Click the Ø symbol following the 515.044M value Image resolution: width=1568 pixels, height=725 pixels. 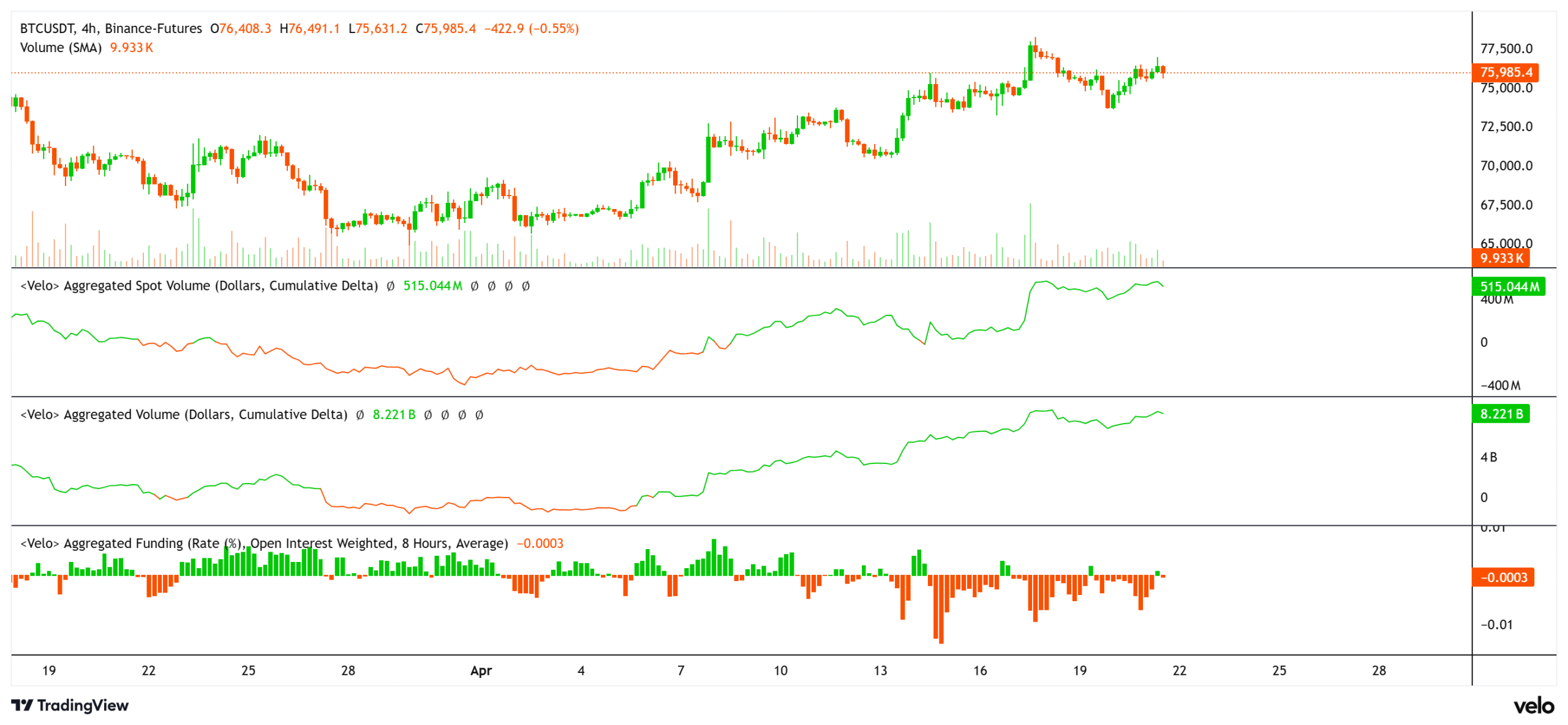(475, 286)
